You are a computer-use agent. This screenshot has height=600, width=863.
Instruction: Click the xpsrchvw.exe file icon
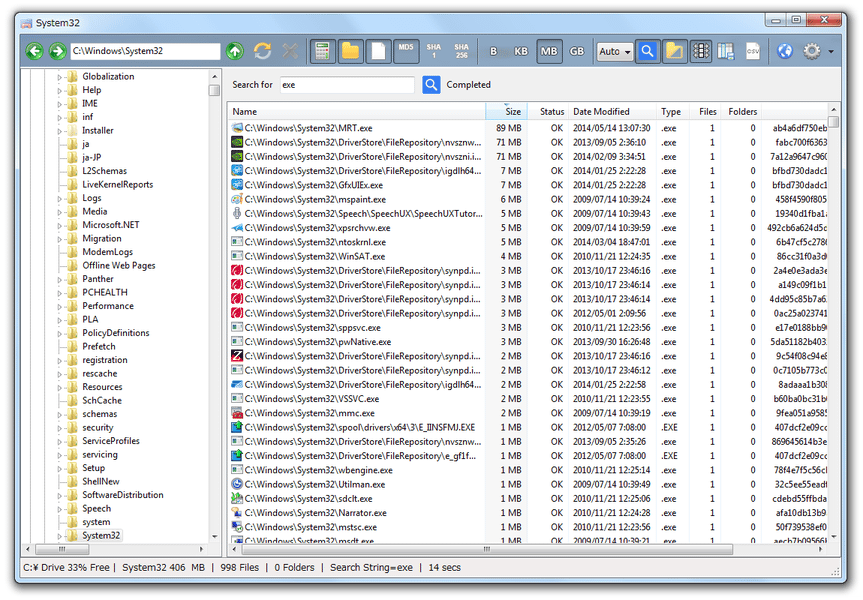click(x=237, y=228)
